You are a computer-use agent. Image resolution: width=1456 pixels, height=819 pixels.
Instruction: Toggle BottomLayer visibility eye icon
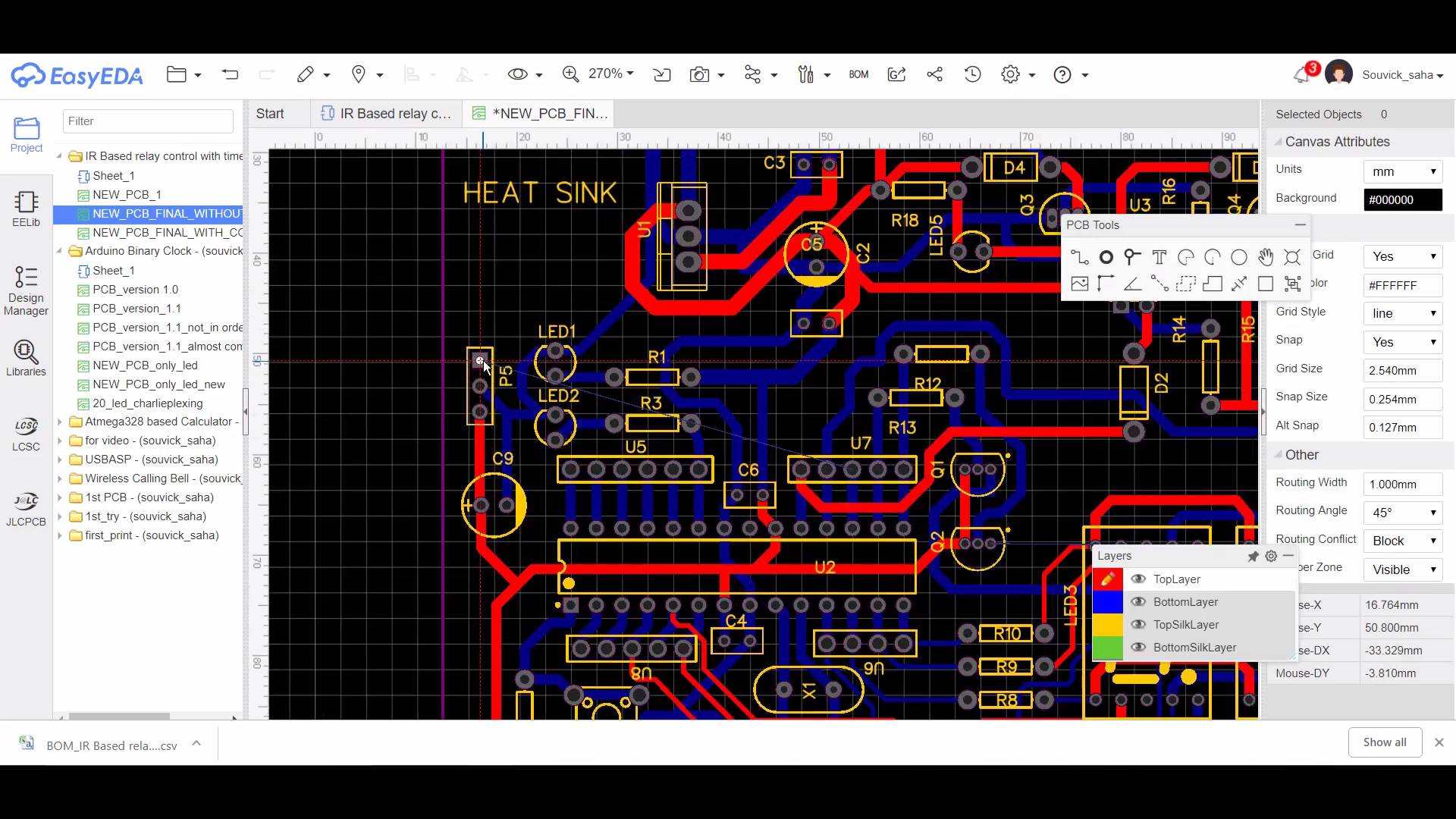(1139, 601)
